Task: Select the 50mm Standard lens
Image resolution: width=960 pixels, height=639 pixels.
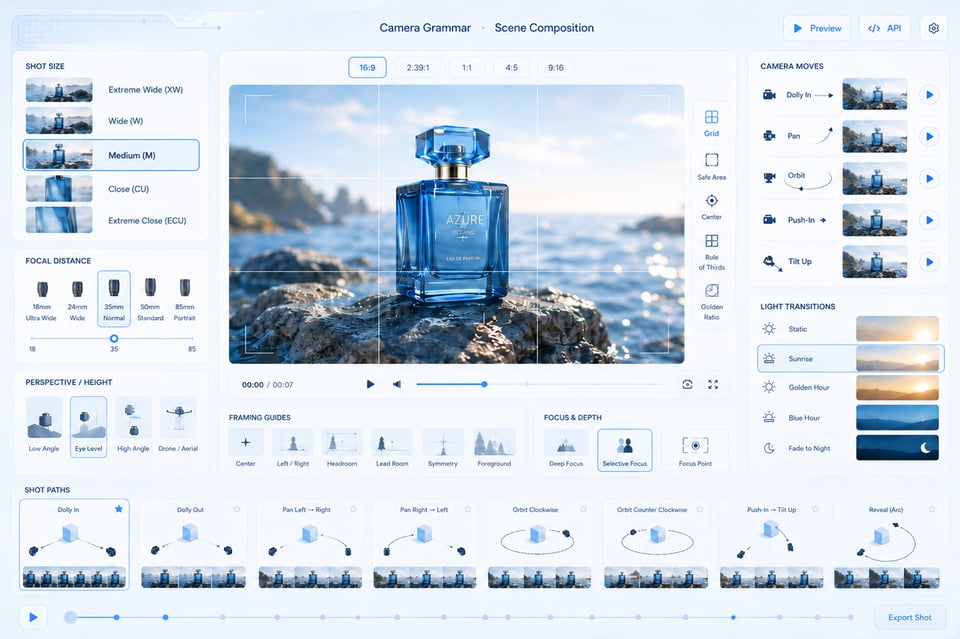Action: click(x=150, y=299)
